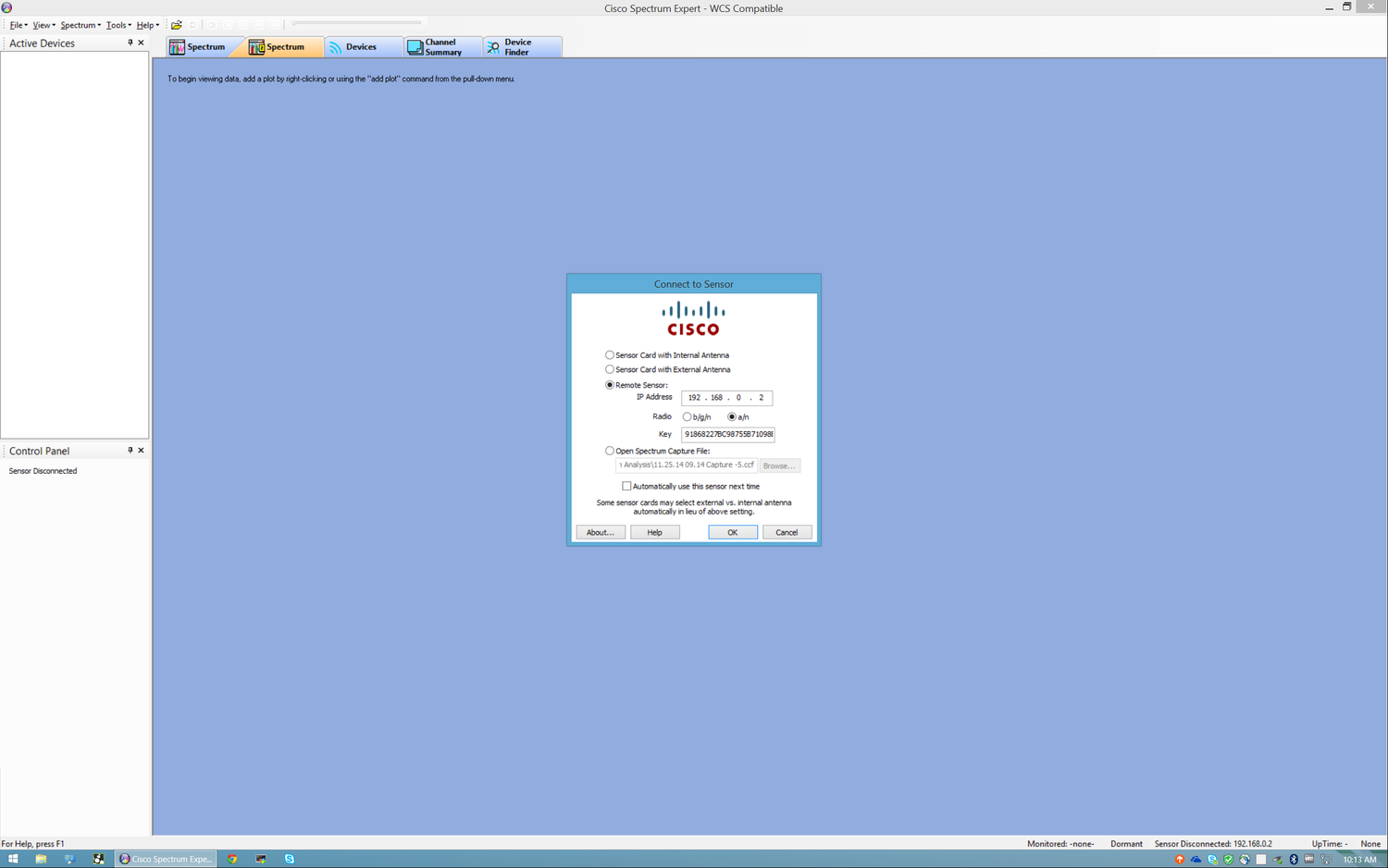Switch to the Devices tab

pyautogui.click(x=364, y=47)
